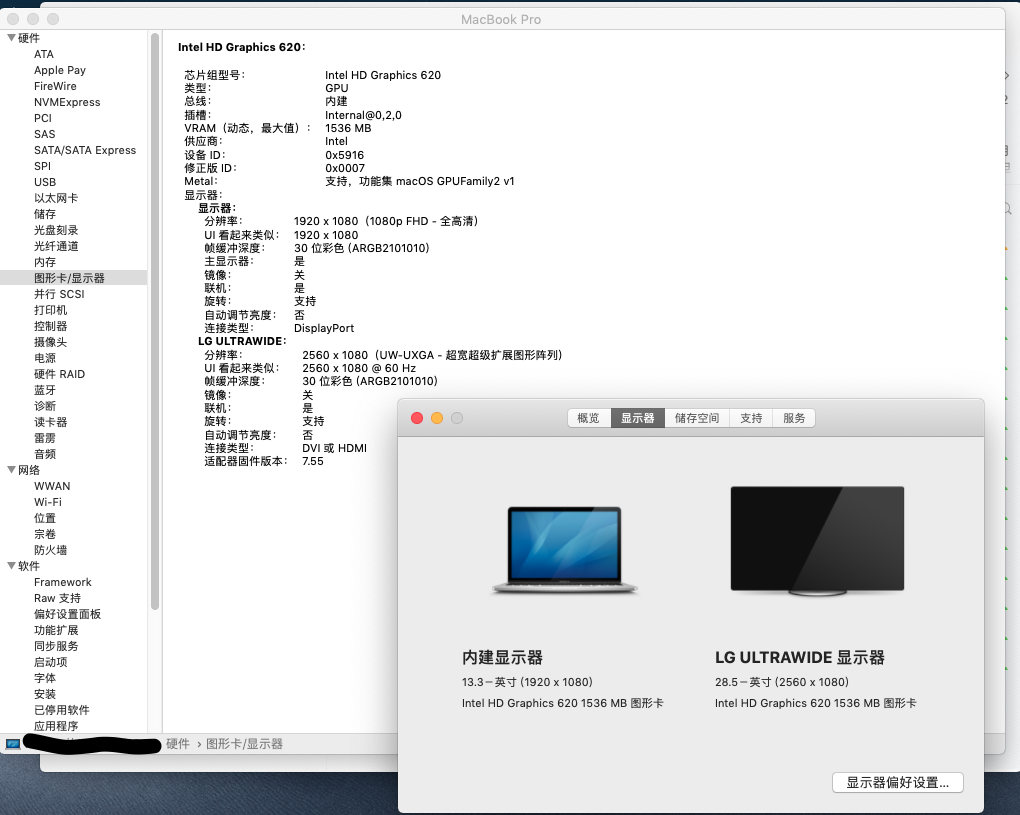Switch to the 服务 service tab
The image size is (1020, 815).
pos(794,418)
